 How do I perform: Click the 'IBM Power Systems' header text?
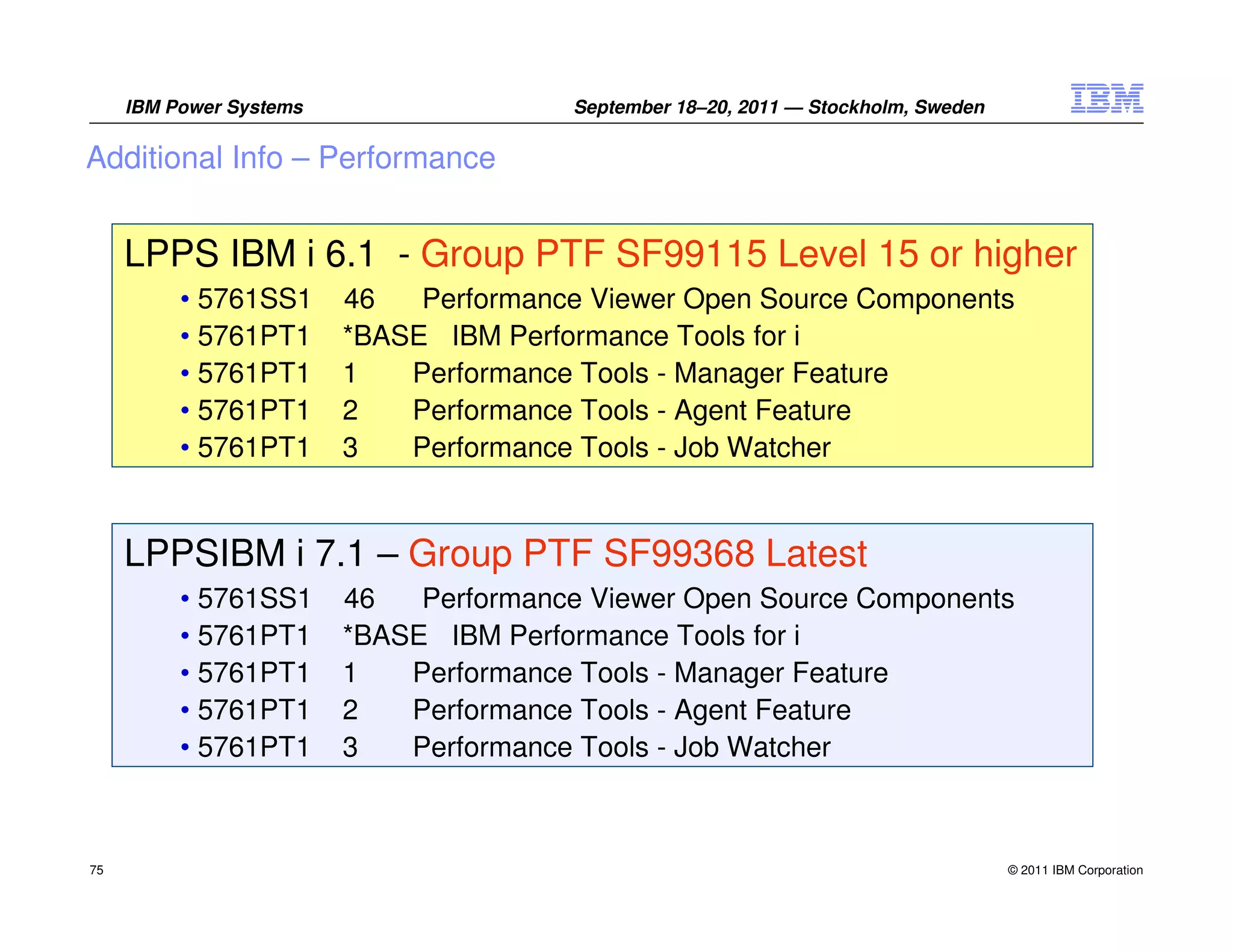214,107
